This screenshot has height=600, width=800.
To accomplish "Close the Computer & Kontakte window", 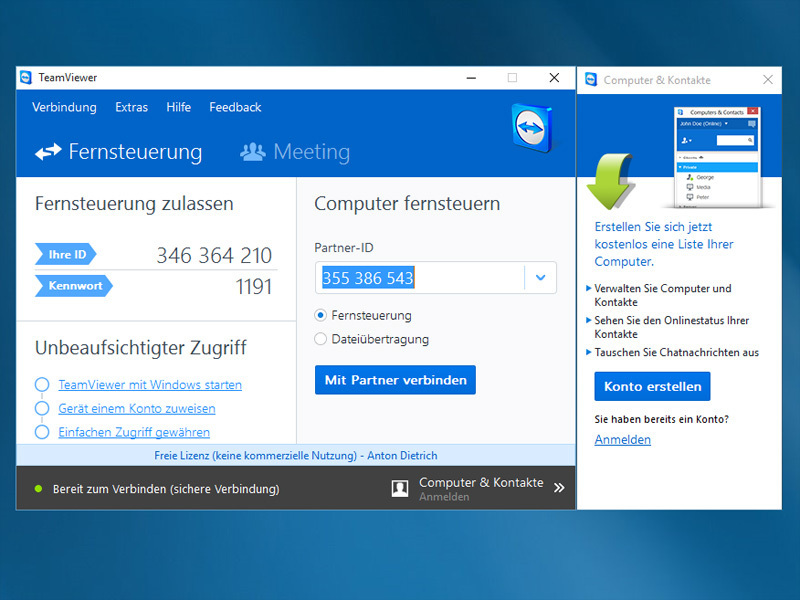I will pos(768,80).
